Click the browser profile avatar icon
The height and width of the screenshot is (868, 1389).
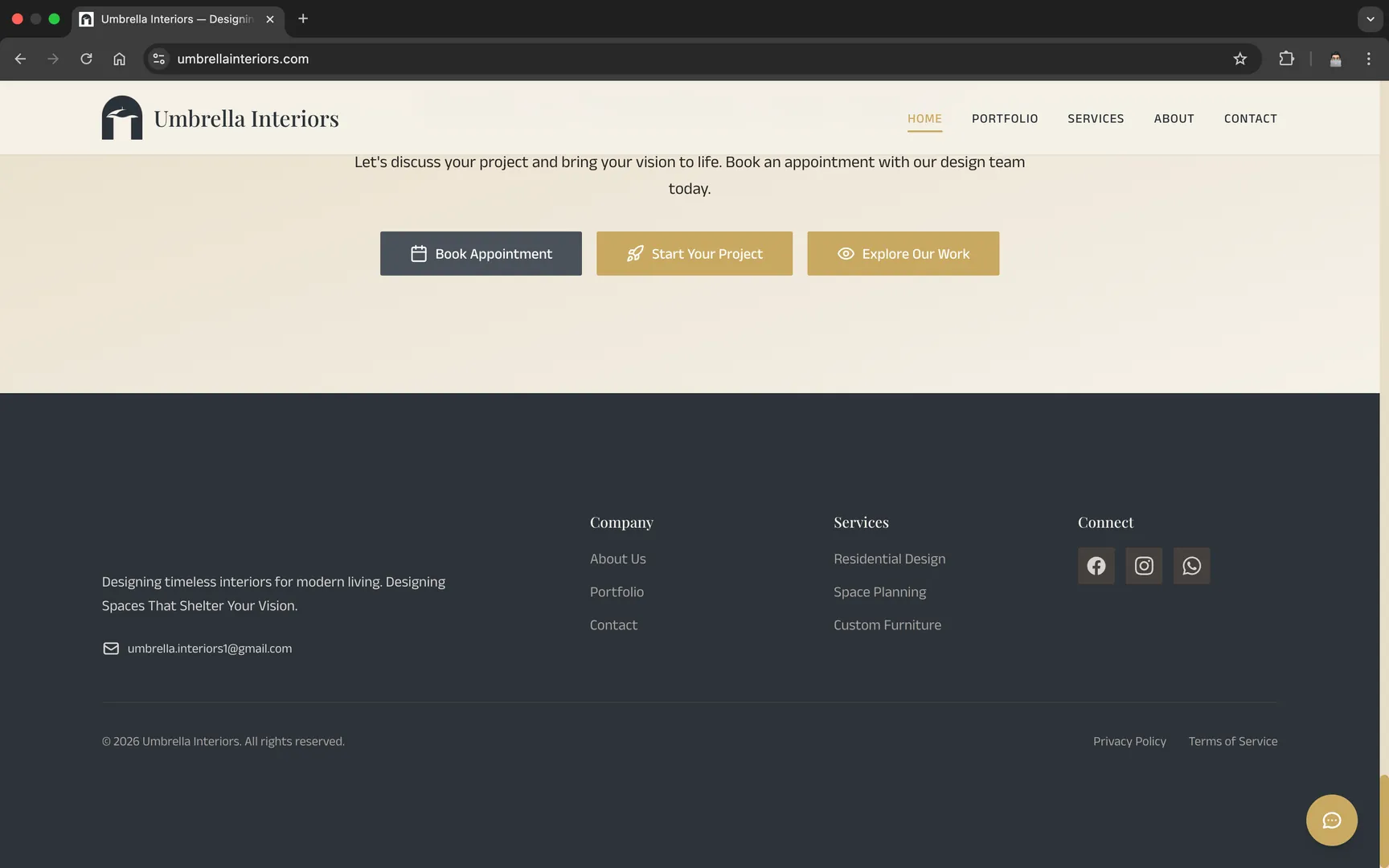coord(1335,59)
